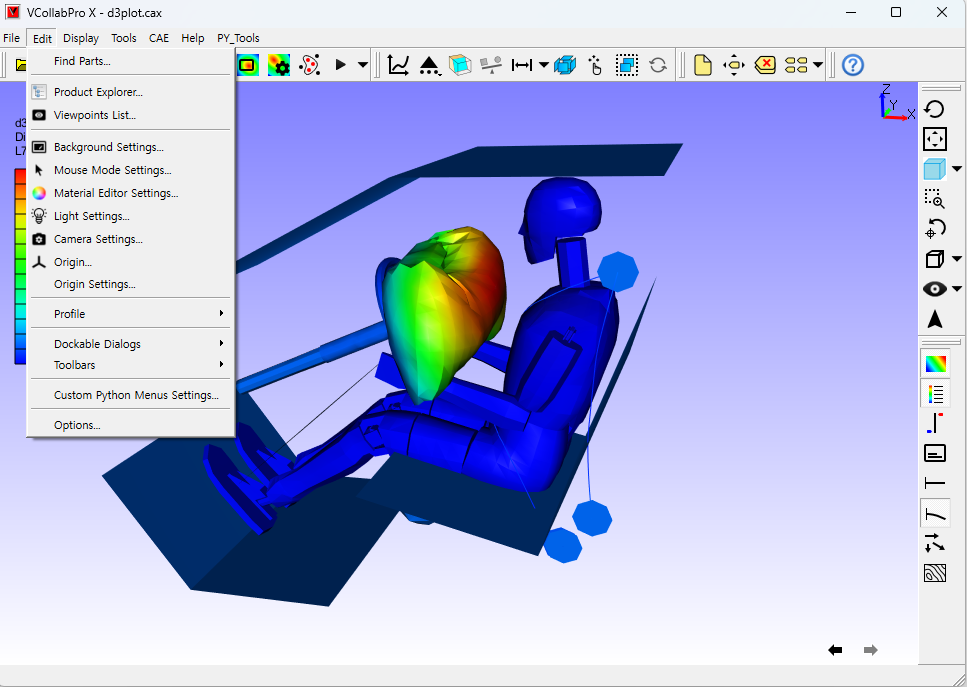Viewport: 967px width, 687px height.
Task: Open the CAE menu
Action: click(158, 38)
